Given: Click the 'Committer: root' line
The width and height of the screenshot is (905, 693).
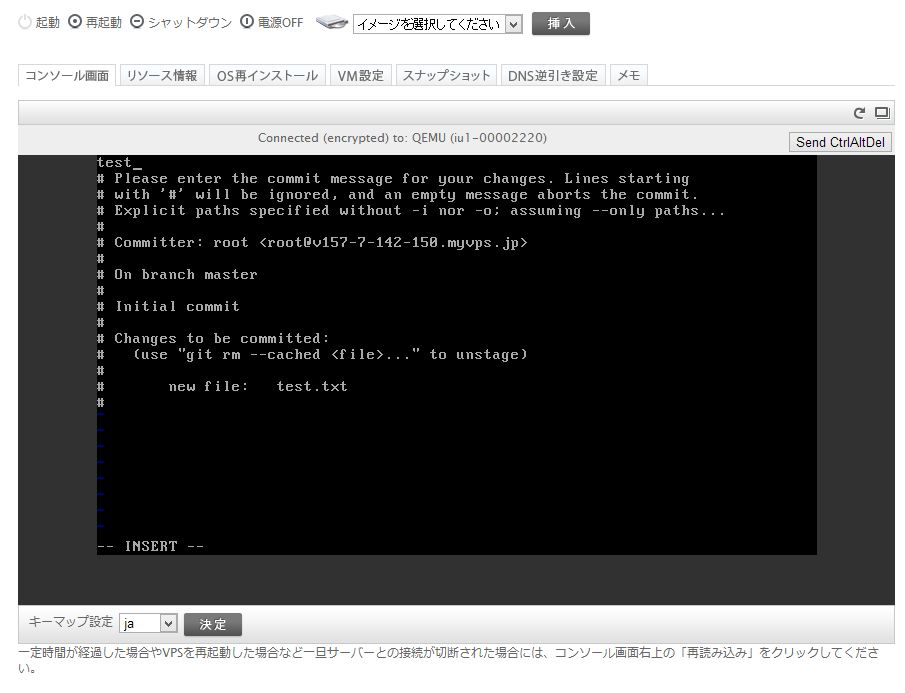Looking at the screenshot, I should (x=312, y=242).
